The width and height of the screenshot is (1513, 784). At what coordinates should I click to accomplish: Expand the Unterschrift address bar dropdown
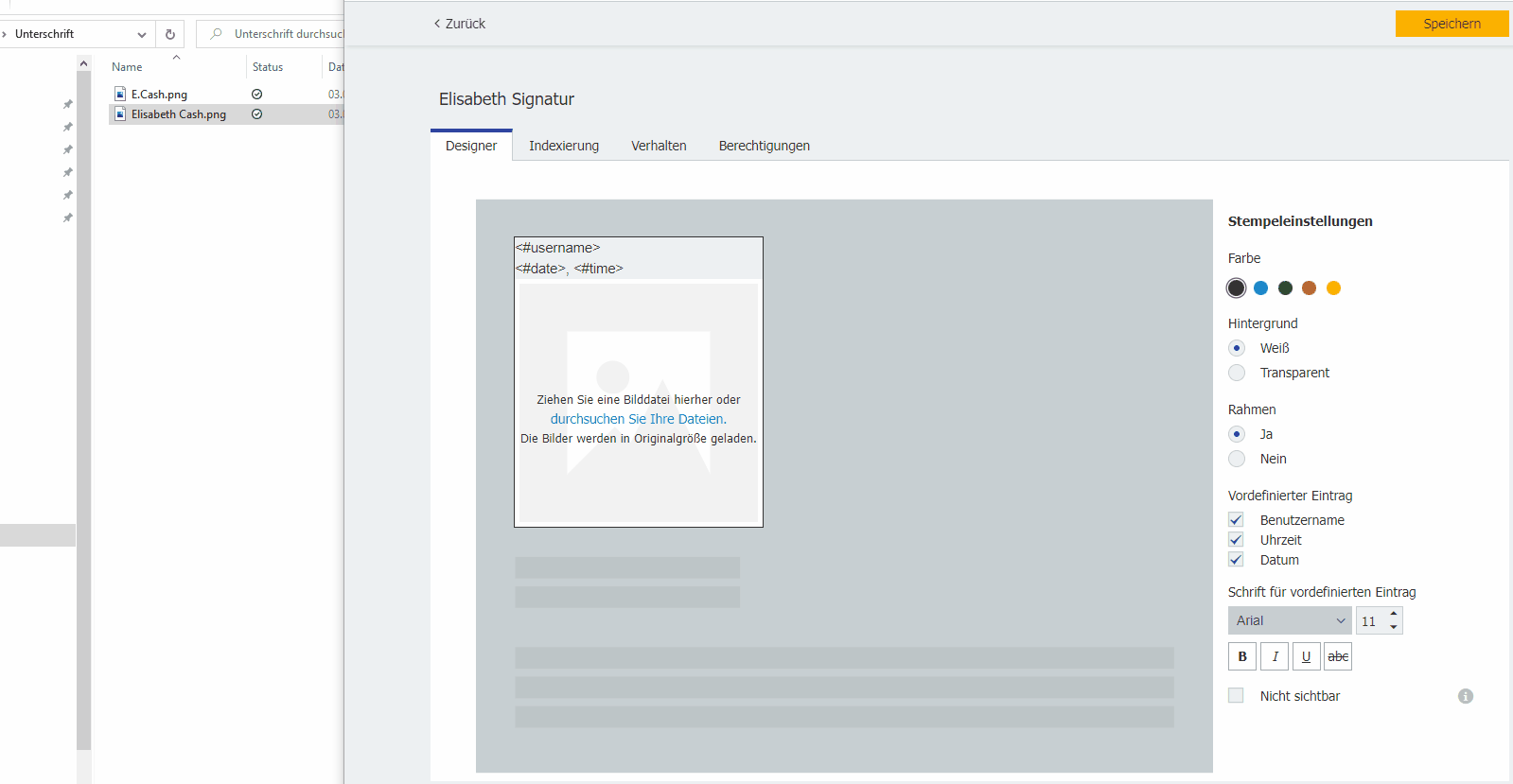pyautogui.click(x=142, y=34)
